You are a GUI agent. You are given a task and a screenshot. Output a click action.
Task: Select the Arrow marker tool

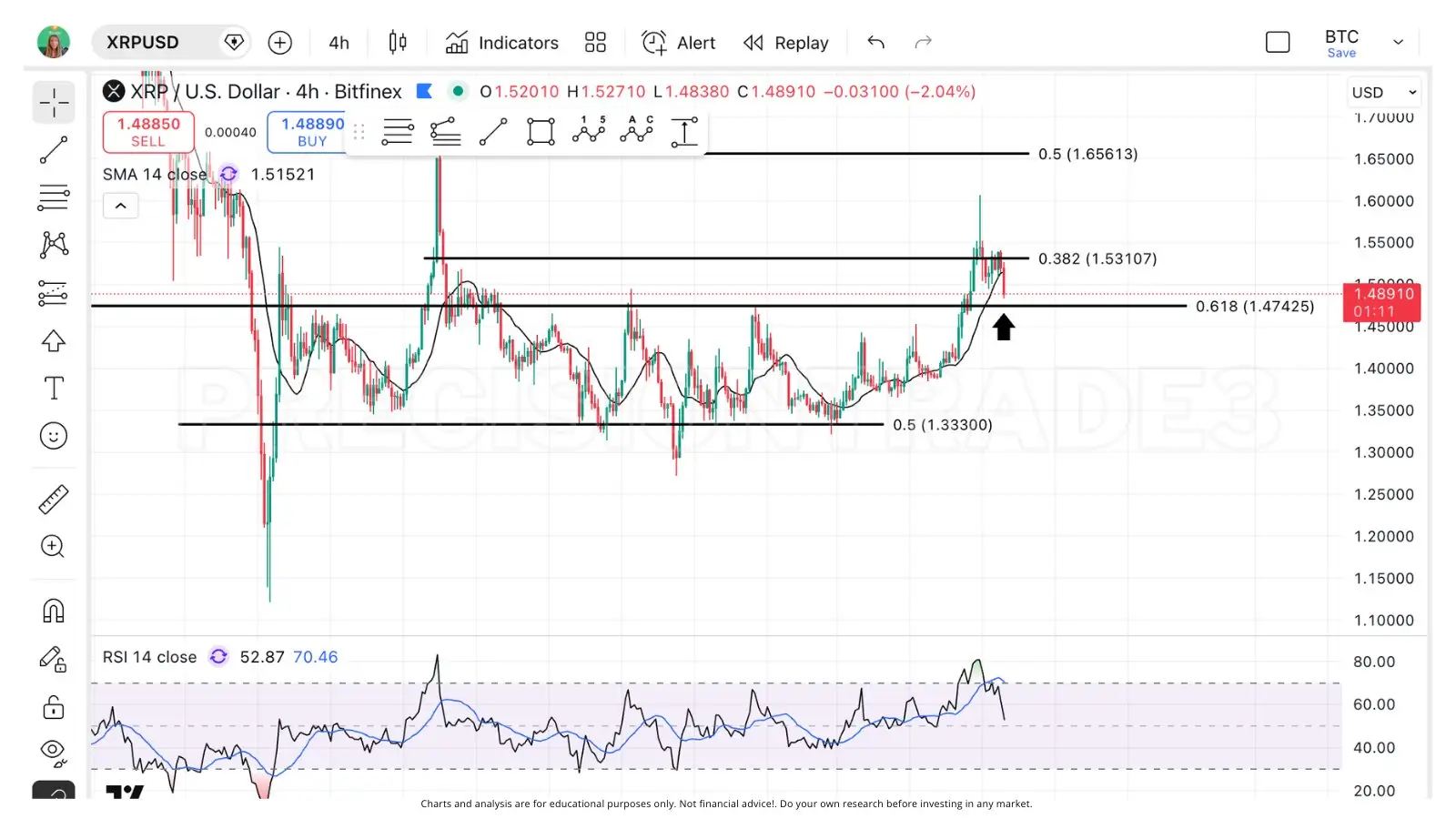coord(53,340)
